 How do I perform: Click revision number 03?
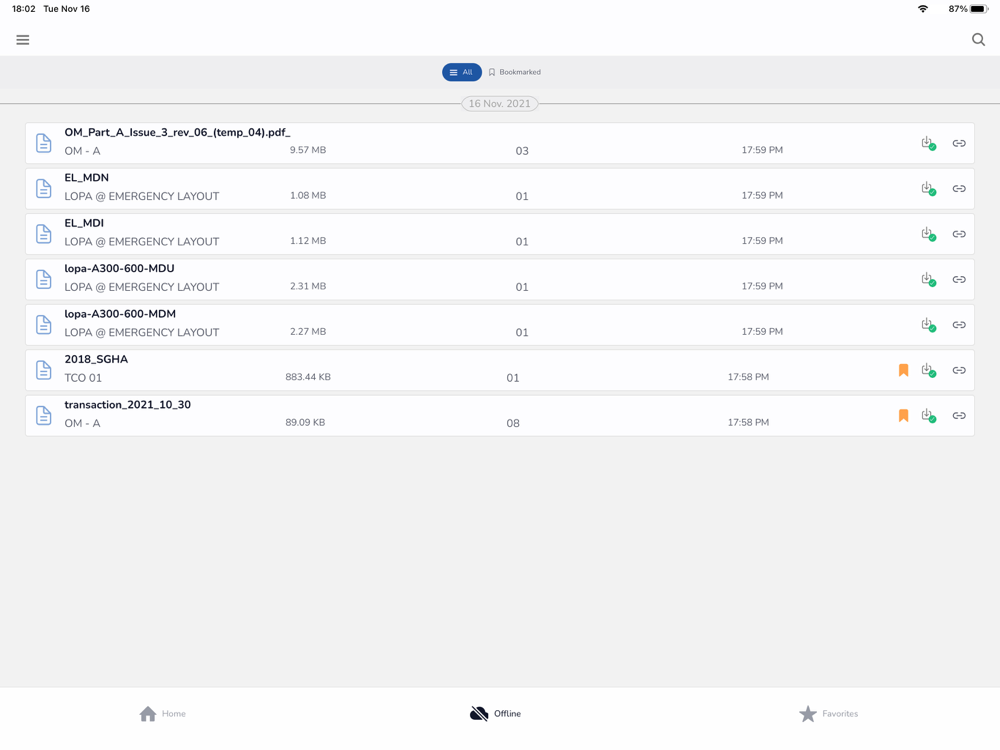point(522,151)
